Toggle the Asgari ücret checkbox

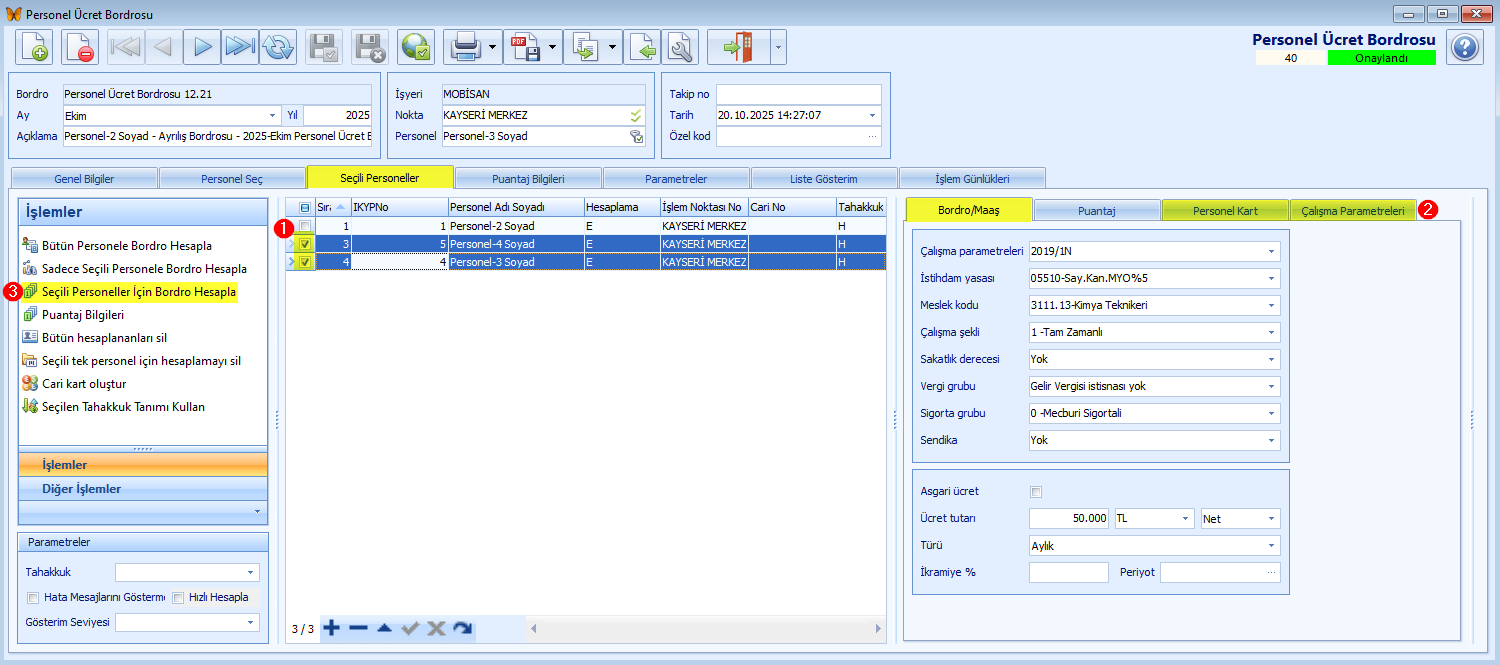click(x=1036, y=491)
